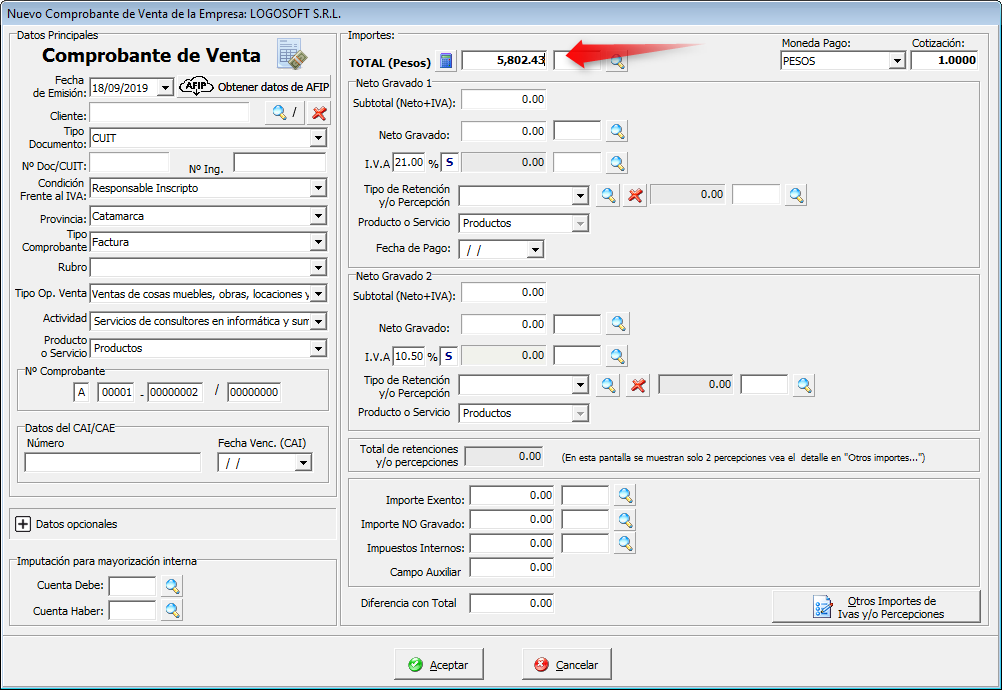
Task: Click the red X to clear Cliente
Action: pos(319,113)
